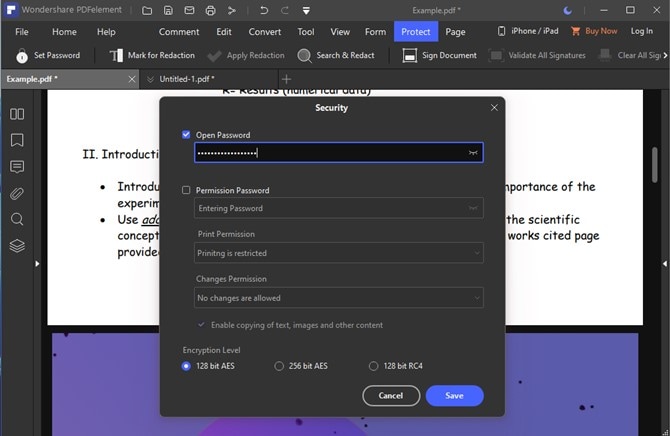The height and width of the screenshot is (436, 670).
Task: Switch to the Page tab
Action: (455, 32)
